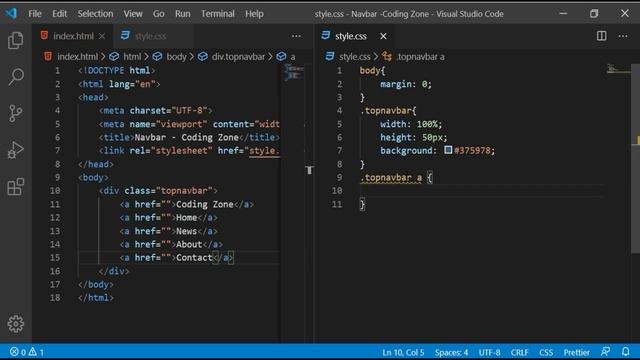Follow the style.css link in href
The image size is (640, 360).
click(x=264, y=151)
